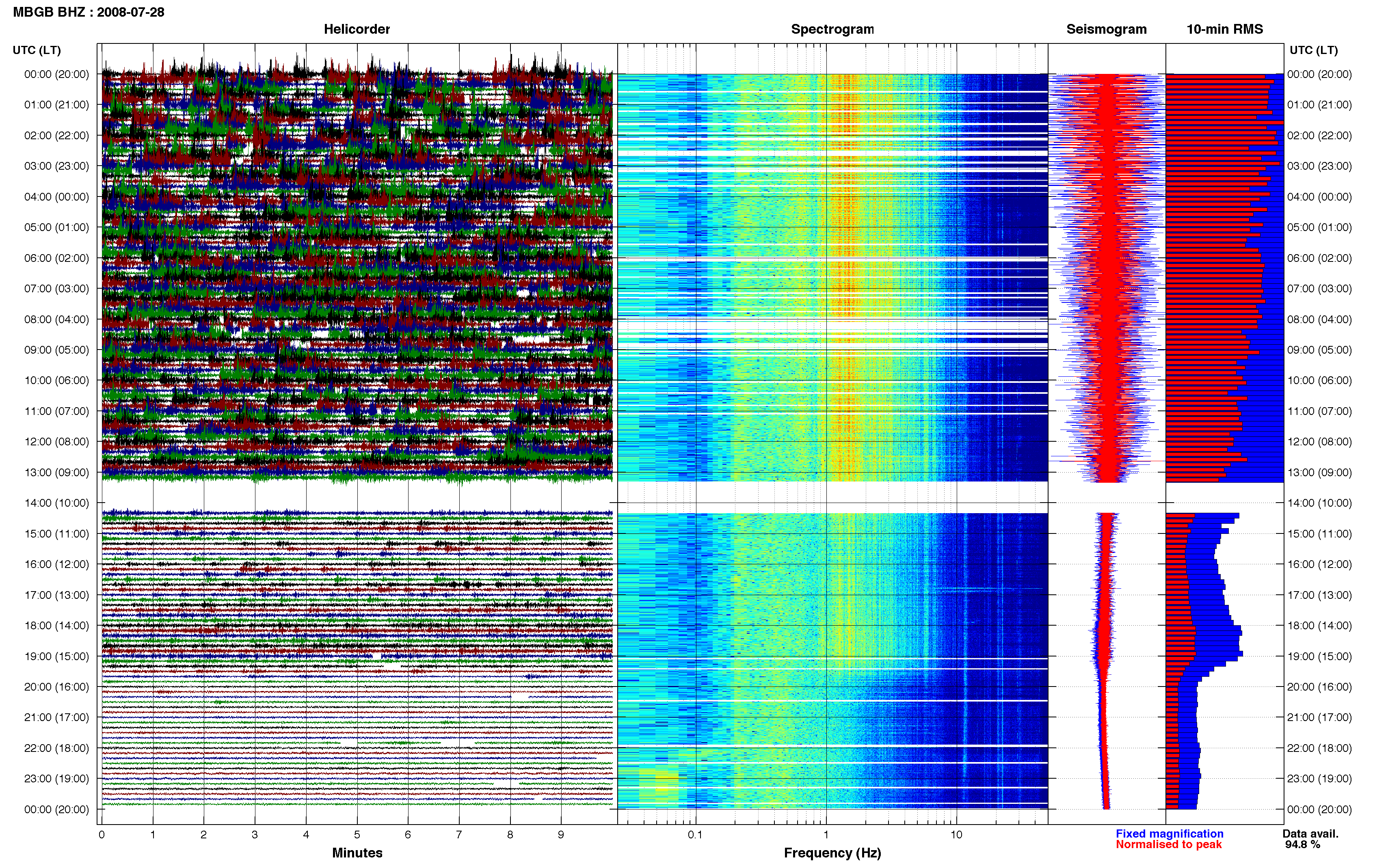Click tick "4" on the Minutes axis

pos(306,835)
